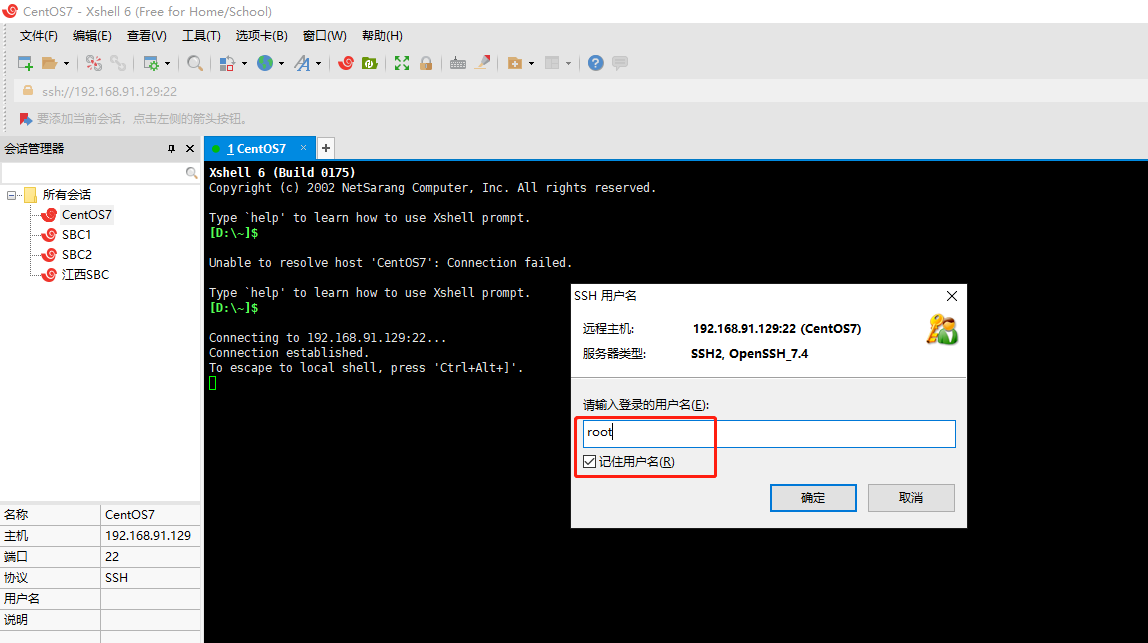
Task: Click the speech bubble feedback icon
Action: 620,64
